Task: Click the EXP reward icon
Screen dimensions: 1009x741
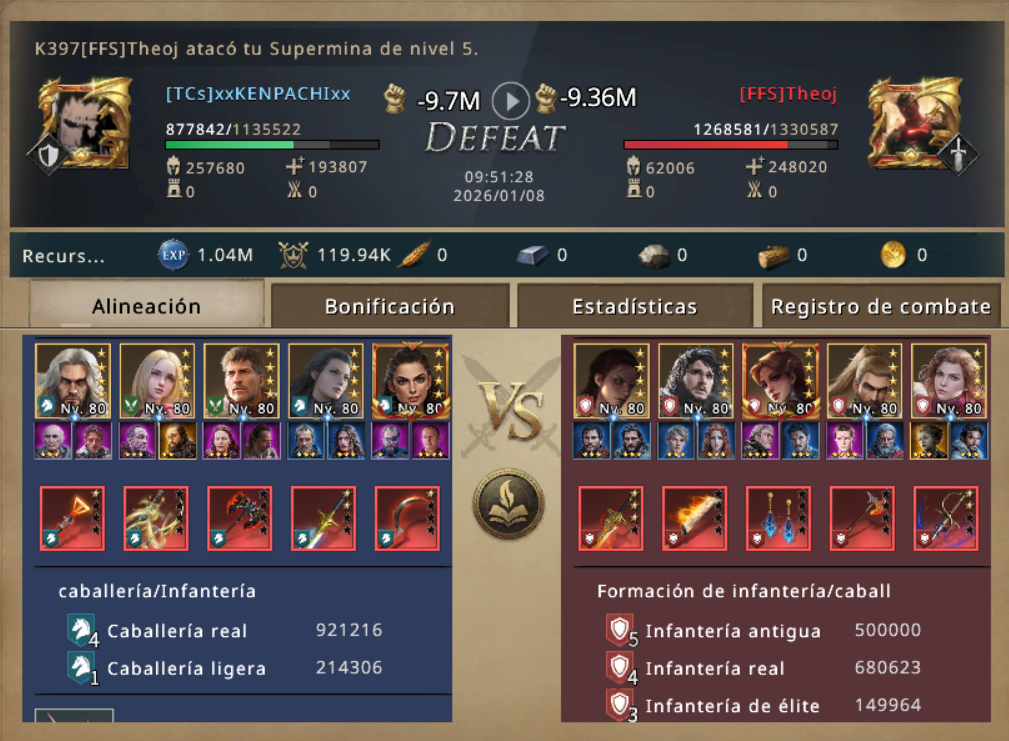Action: tap(172, 255)
